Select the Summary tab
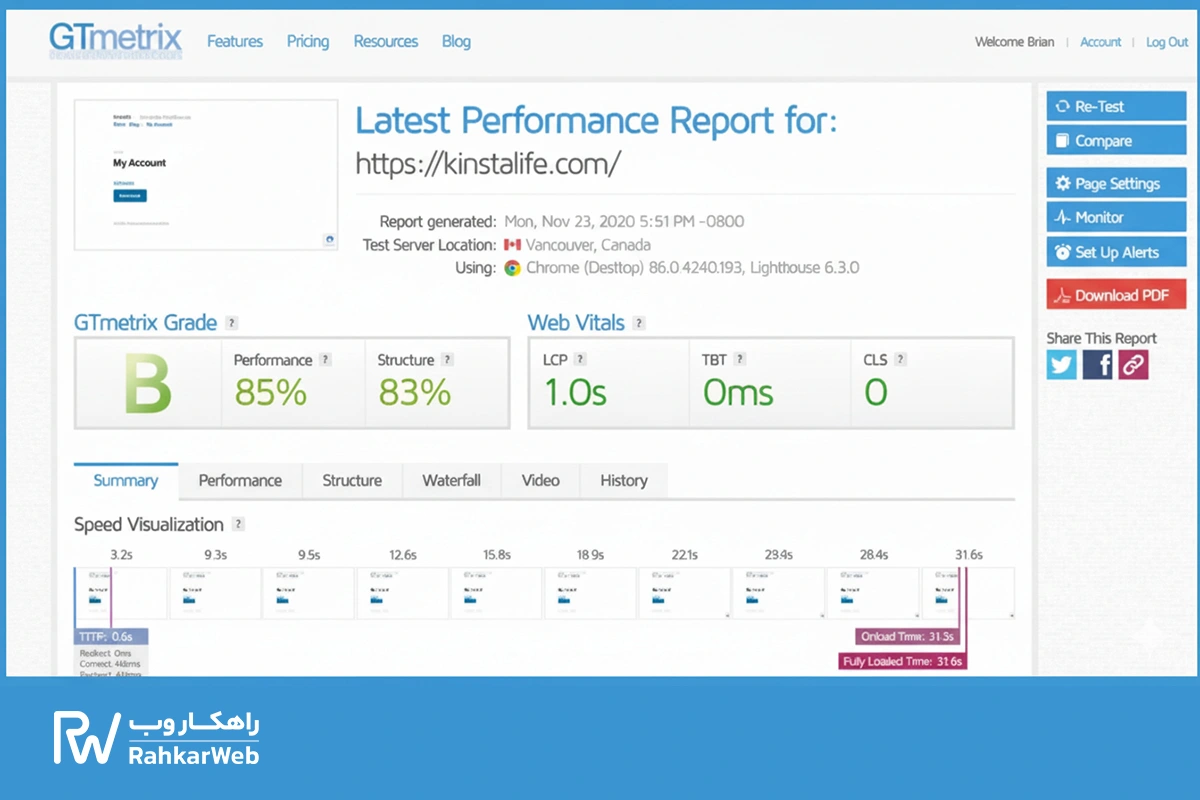This screenshot has height=800, width=1200. 126,481
